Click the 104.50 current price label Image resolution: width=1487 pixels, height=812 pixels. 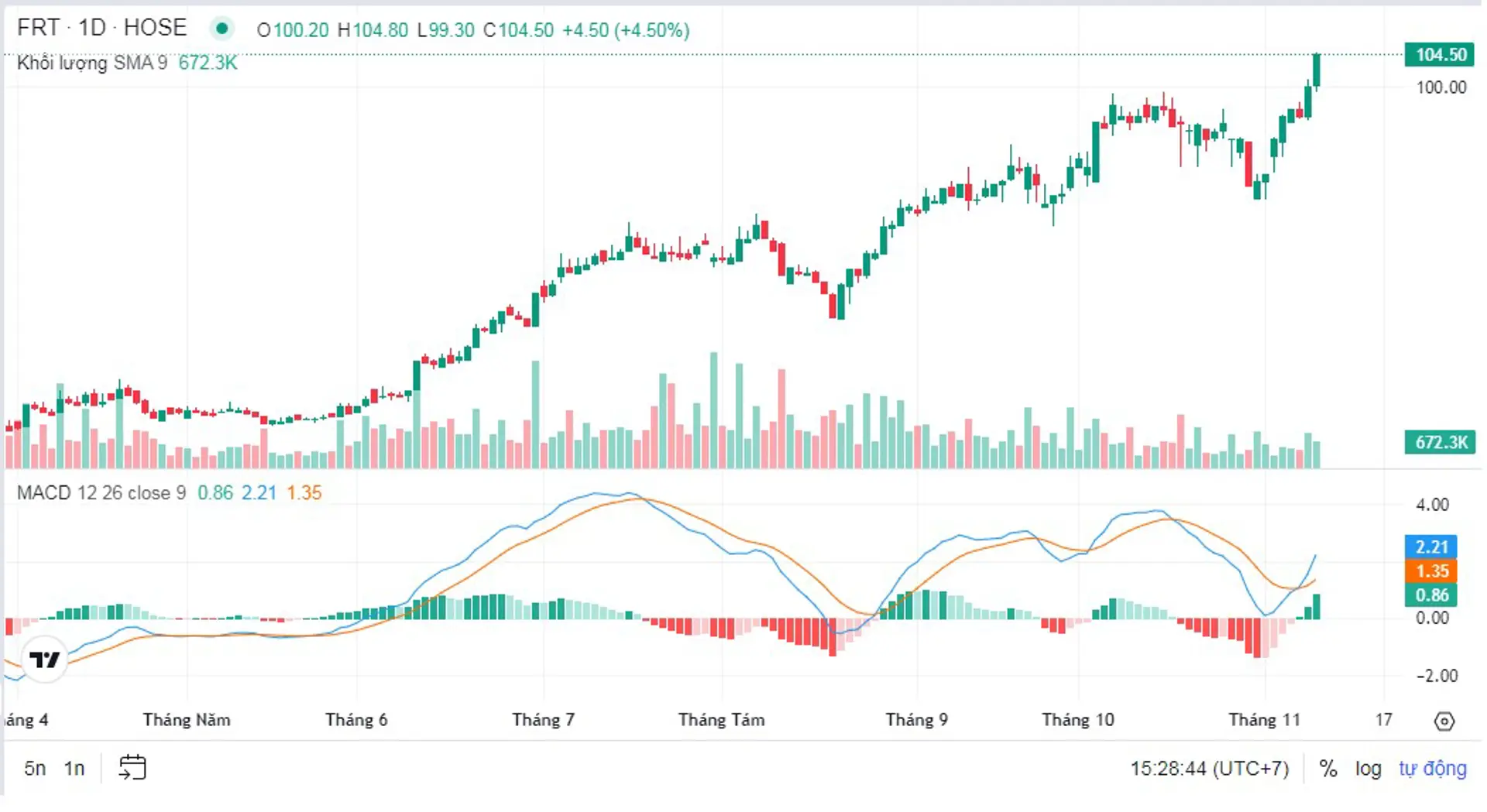1440,55
